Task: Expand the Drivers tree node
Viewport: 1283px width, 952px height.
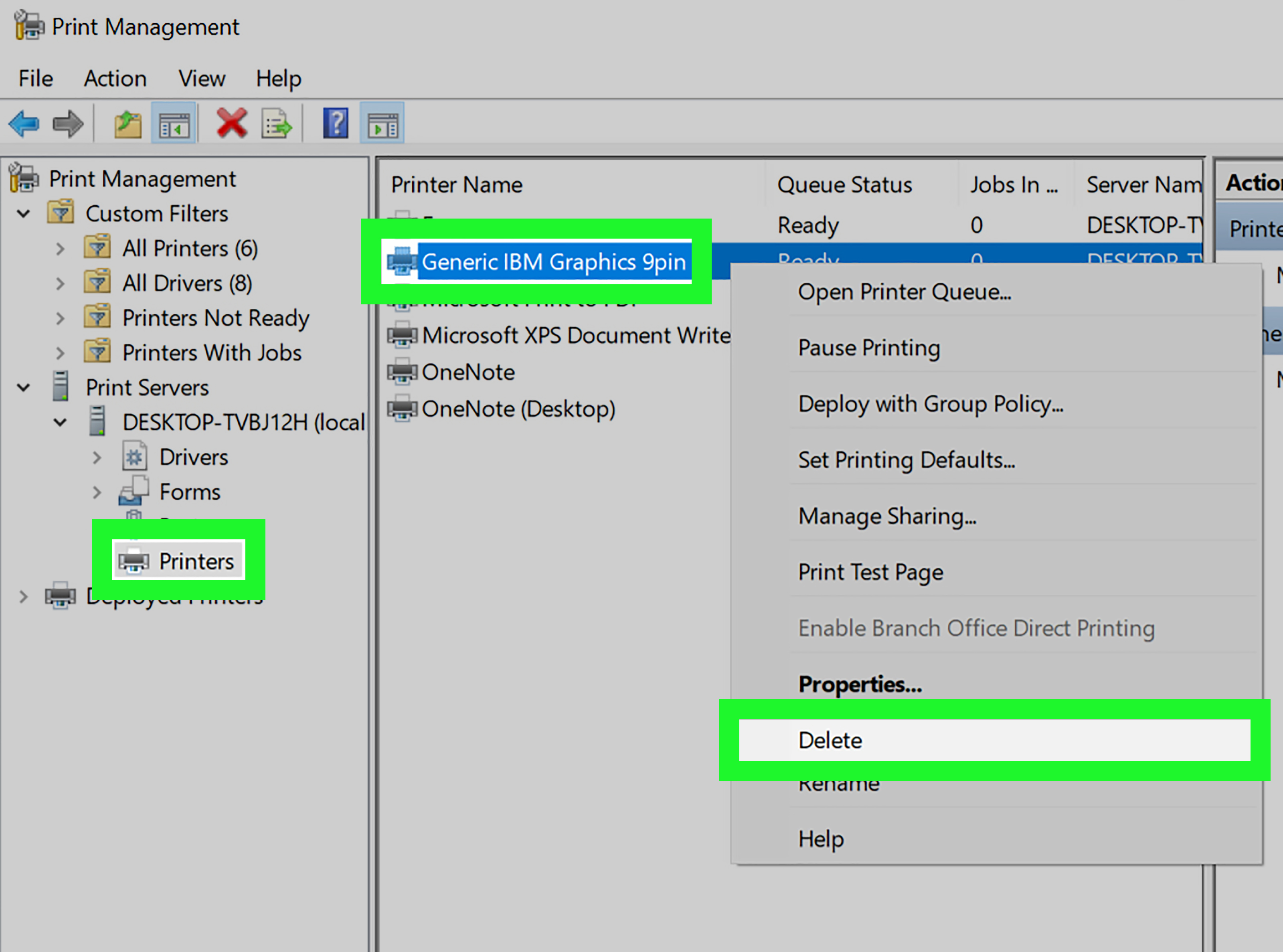Action: pyautogui.click(x=97, y=457)
